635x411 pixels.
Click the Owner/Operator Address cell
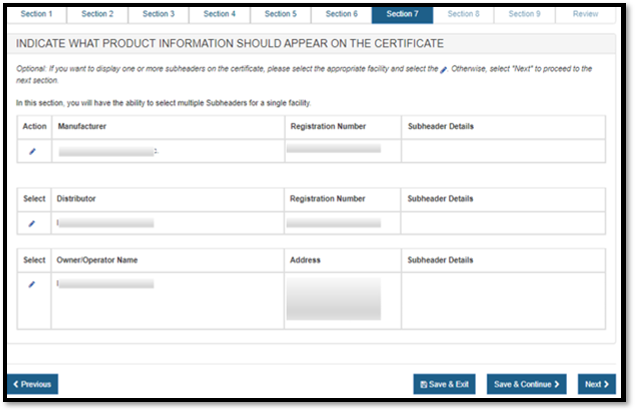(333, 299)
